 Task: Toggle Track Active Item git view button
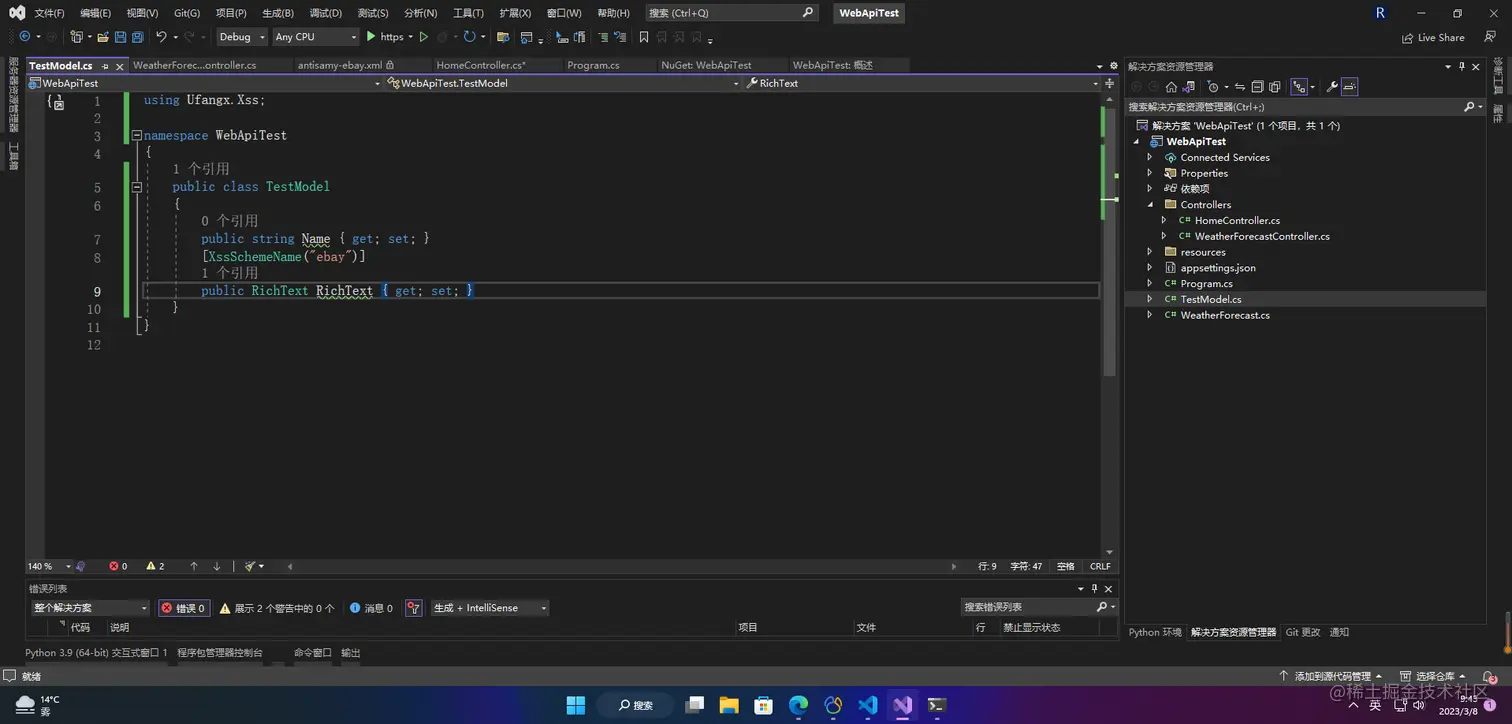(x=1299, y=87)
